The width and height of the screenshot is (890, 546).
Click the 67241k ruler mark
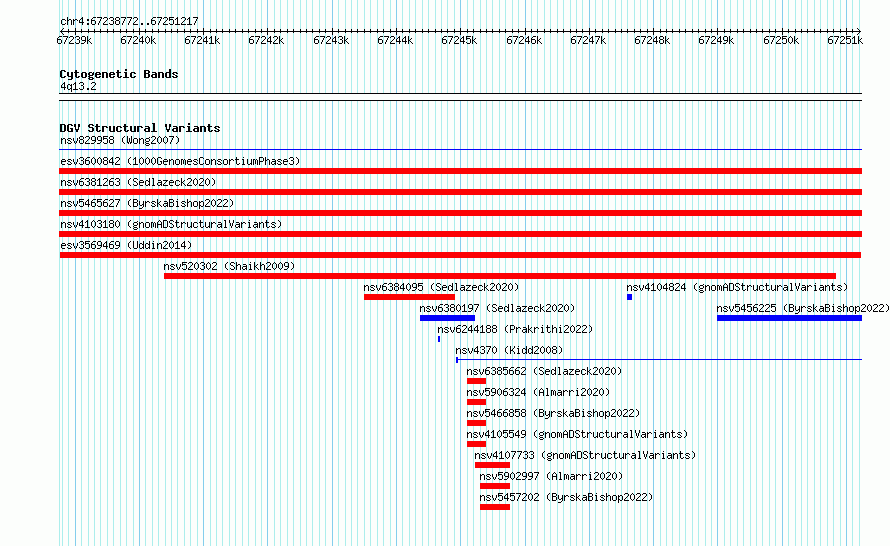coord(202,40)
